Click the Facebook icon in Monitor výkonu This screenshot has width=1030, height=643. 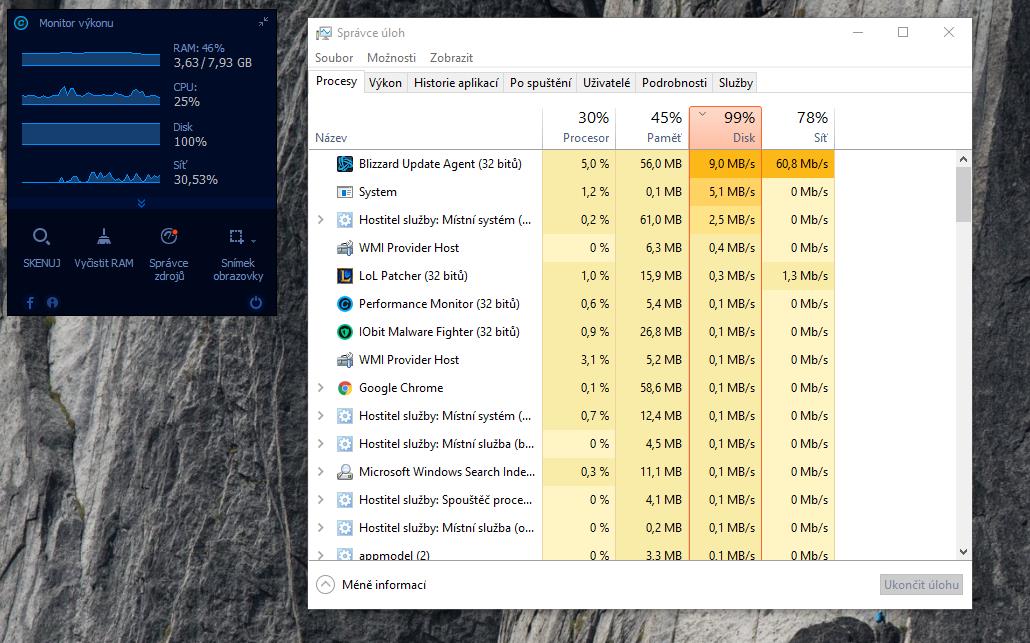point(29,302)
